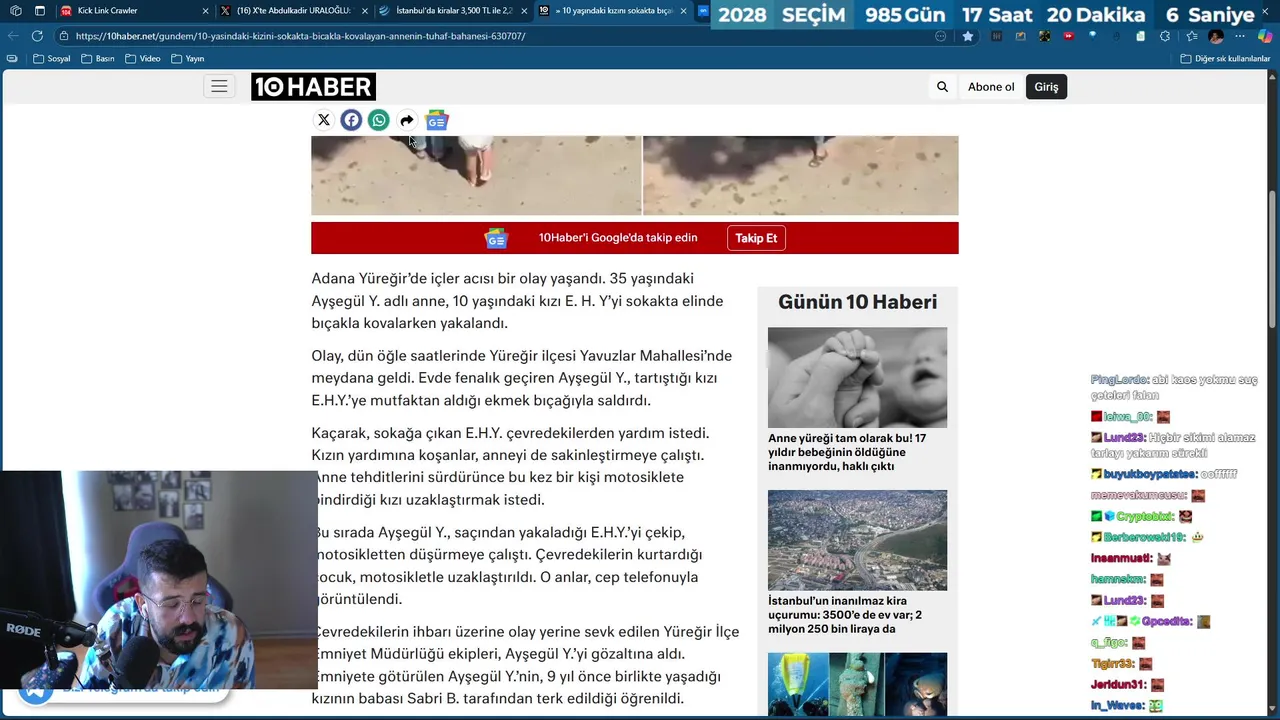Close the İstanbul'da kiralar tab
The image size is (1280, 720).
click(x=524, y=11)
